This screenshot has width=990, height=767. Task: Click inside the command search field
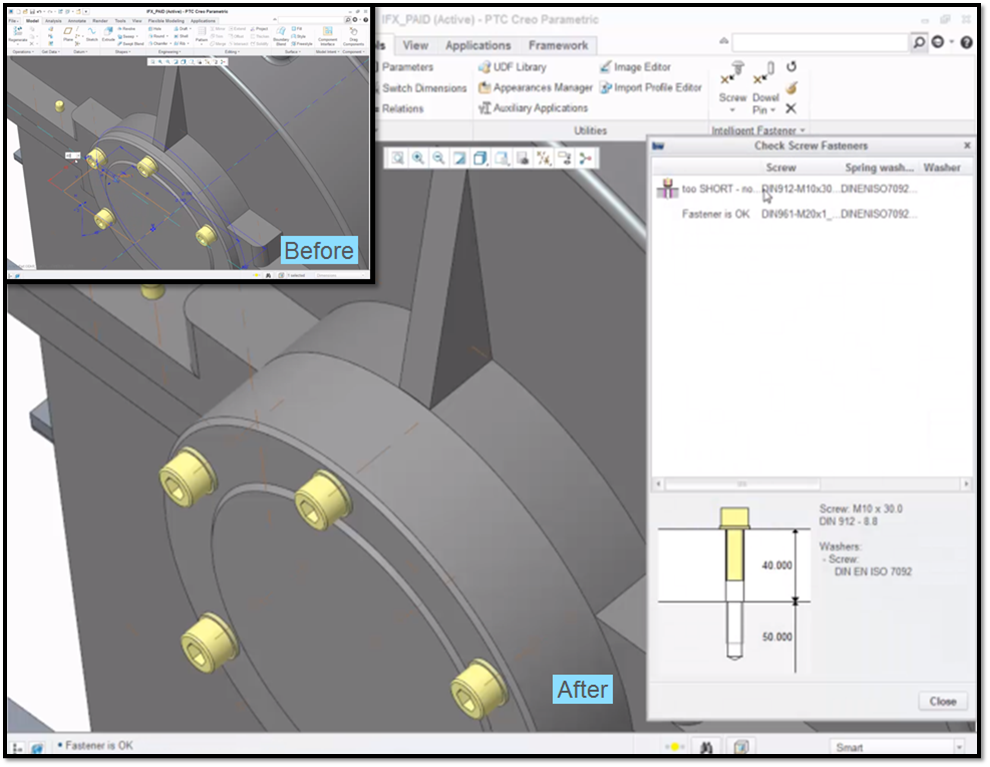[x=819, y=42]
